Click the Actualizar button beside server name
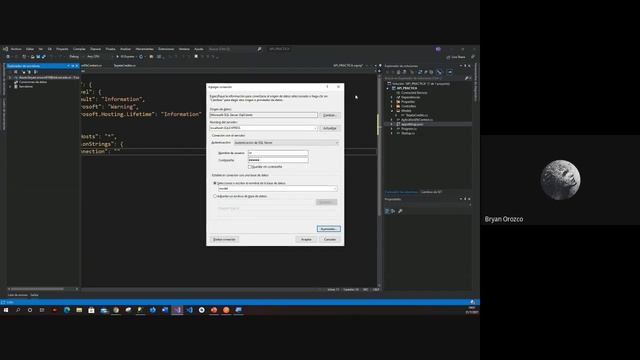 click(329, 128)
